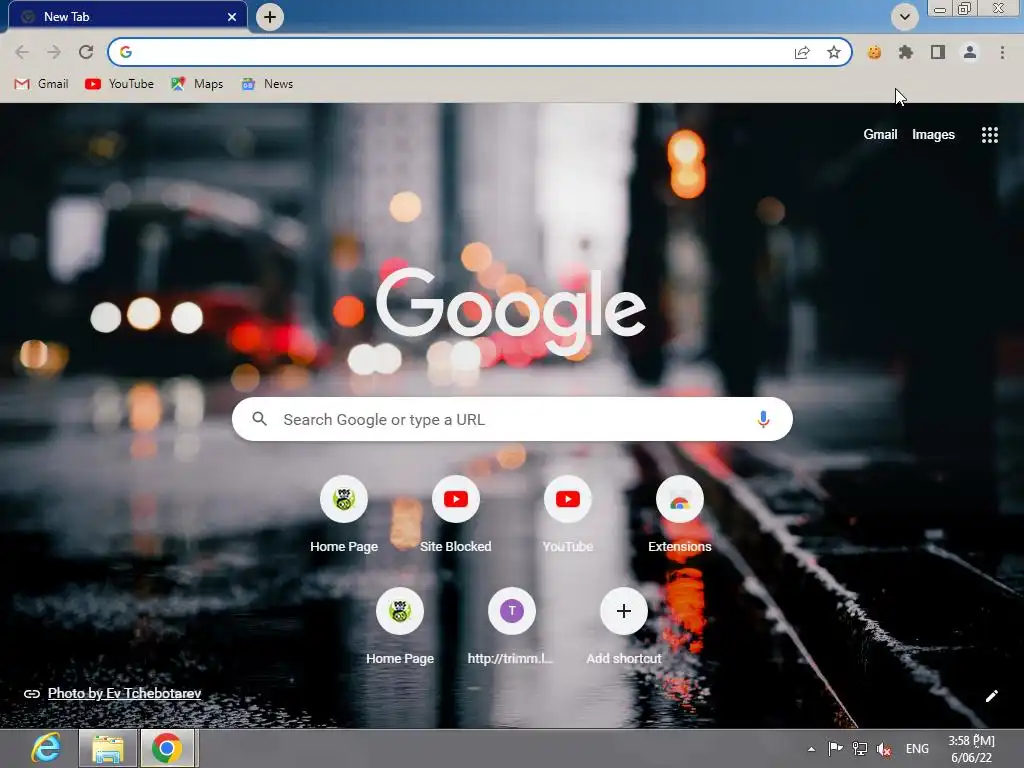Click the Search Google or type a URL box
This screenshot has height=768, width=1024.
pos(512,419)
